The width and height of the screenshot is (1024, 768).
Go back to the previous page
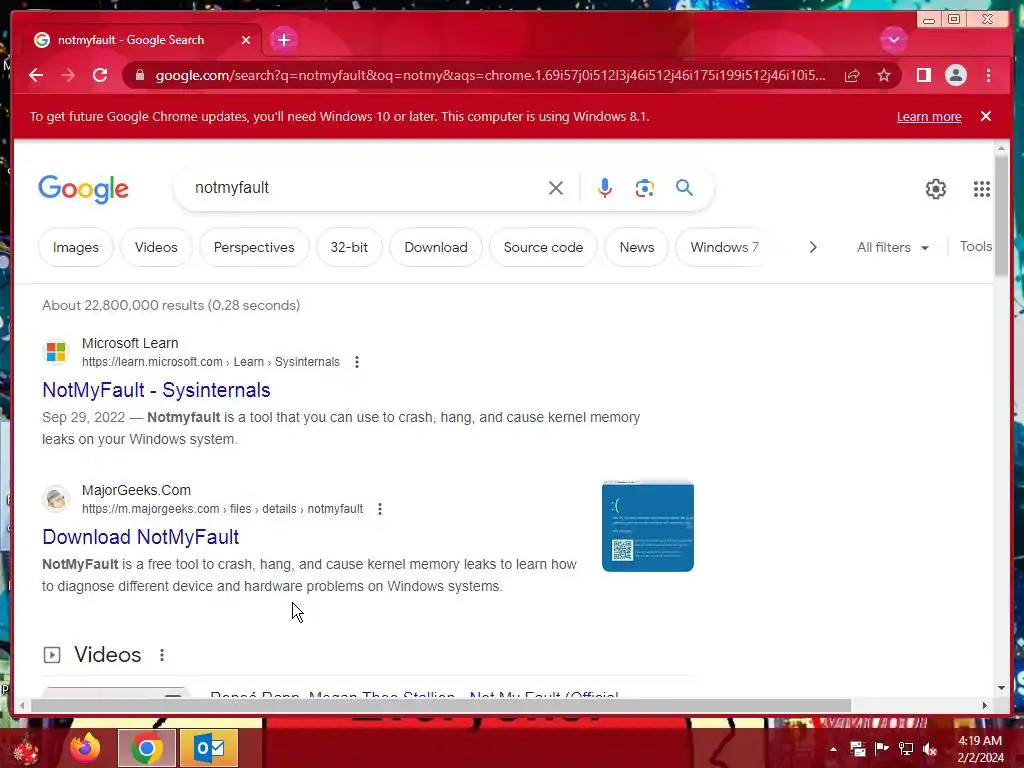[x=36, y=76]
